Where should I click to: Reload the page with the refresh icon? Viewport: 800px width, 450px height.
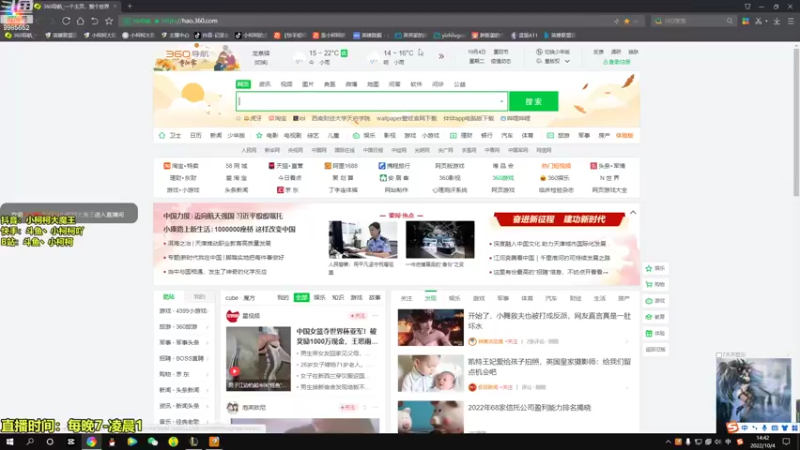(66, 21)
